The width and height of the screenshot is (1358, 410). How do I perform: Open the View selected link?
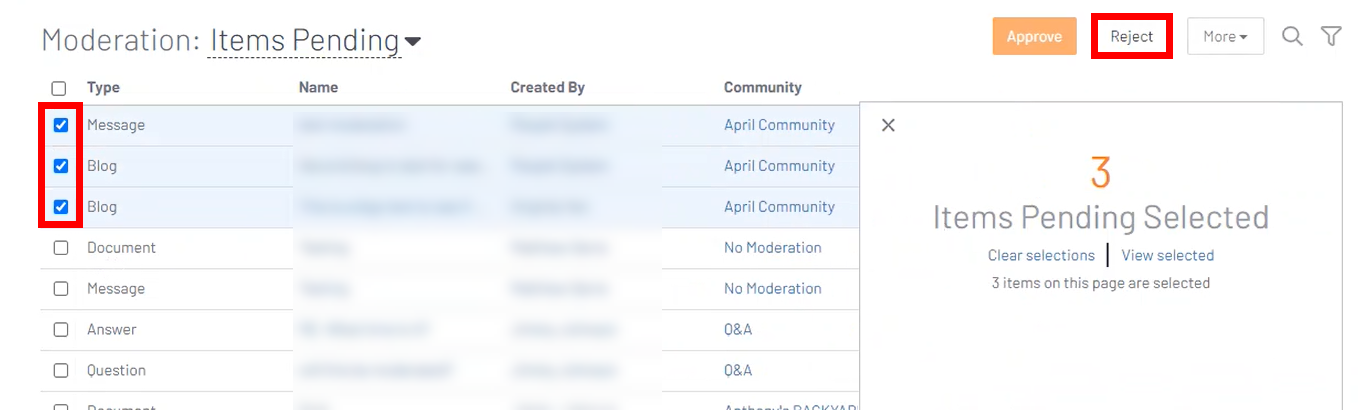pyautogui.click(x=1167, y=255)
